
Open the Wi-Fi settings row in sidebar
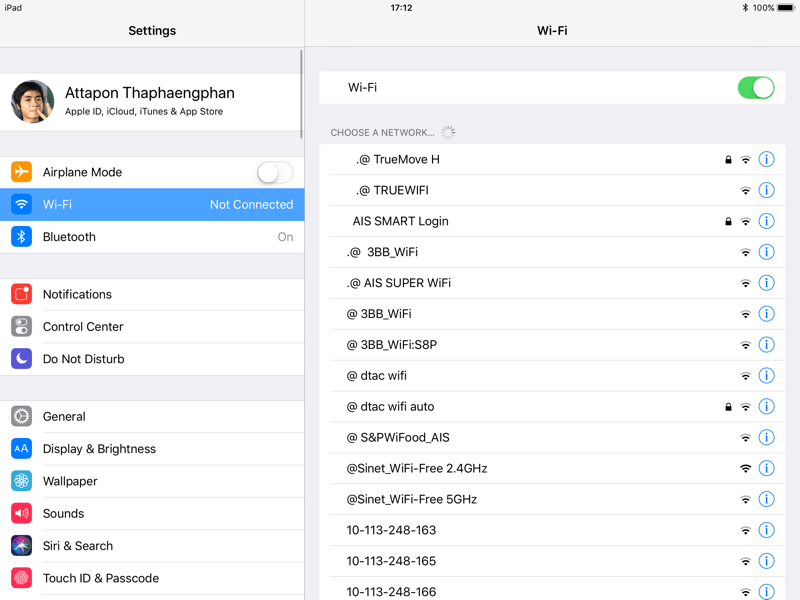152,205
